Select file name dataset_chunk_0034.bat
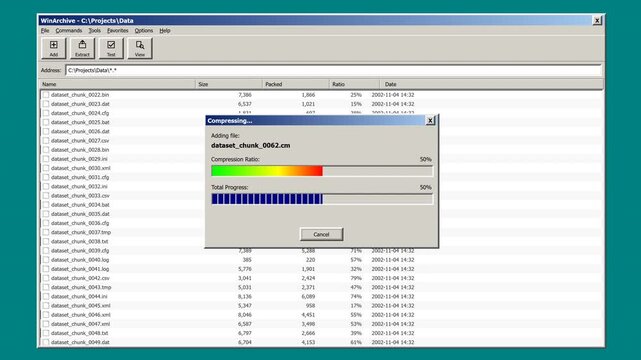 point(80,205)
